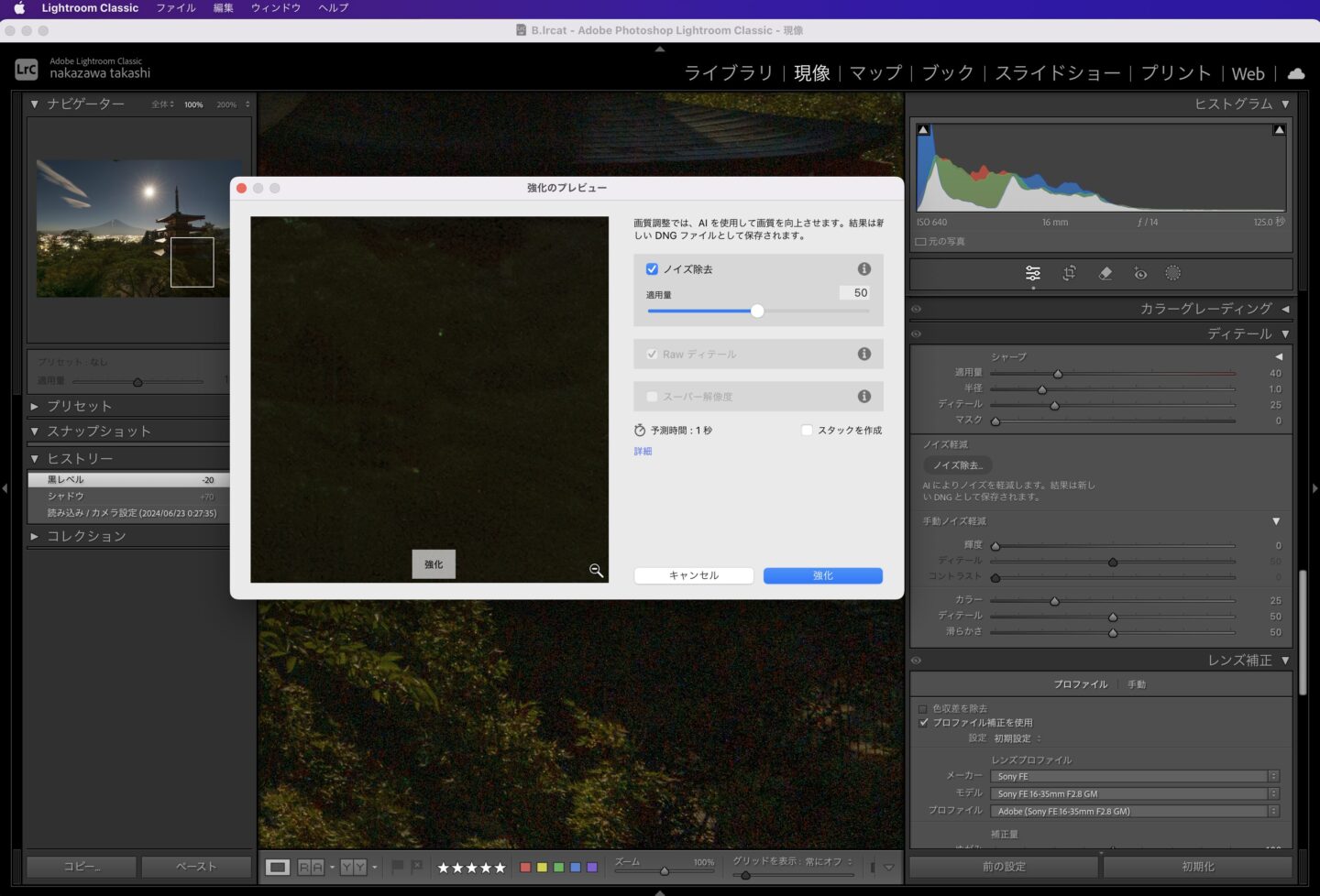Open the ファイル menu

tap(175, 8)
